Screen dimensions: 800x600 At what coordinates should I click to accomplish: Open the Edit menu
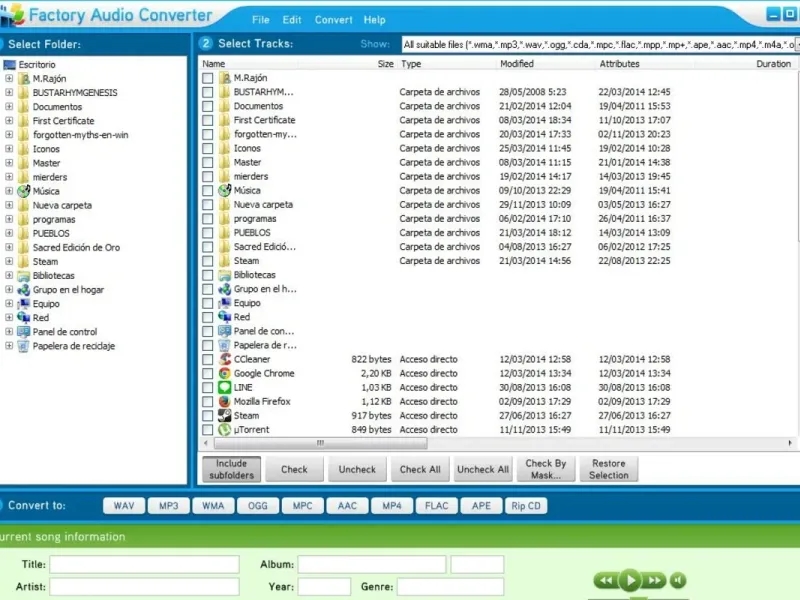click(x=292, y=20)
